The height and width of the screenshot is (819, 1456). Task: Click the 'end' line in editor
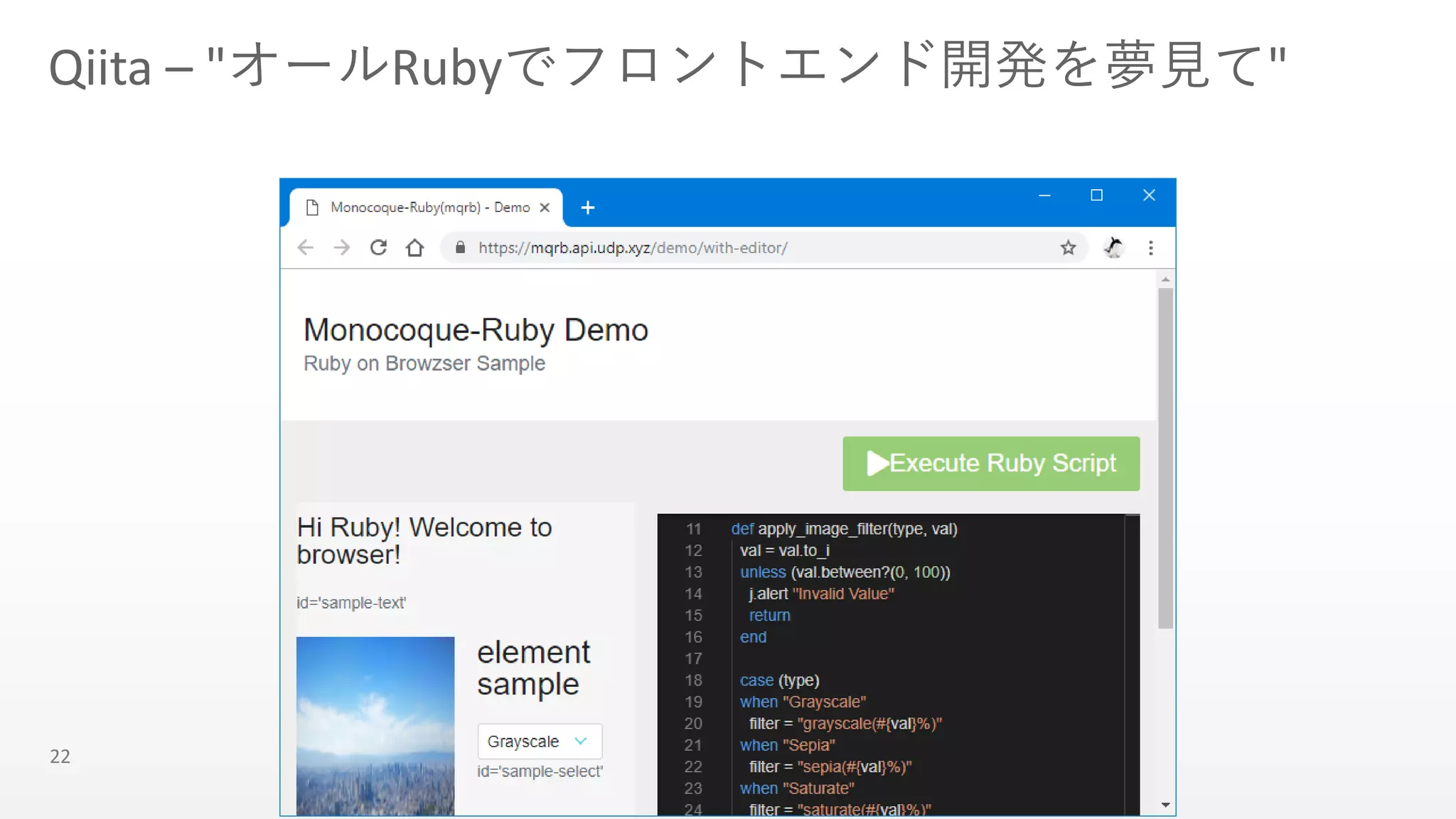pos(753,637)
